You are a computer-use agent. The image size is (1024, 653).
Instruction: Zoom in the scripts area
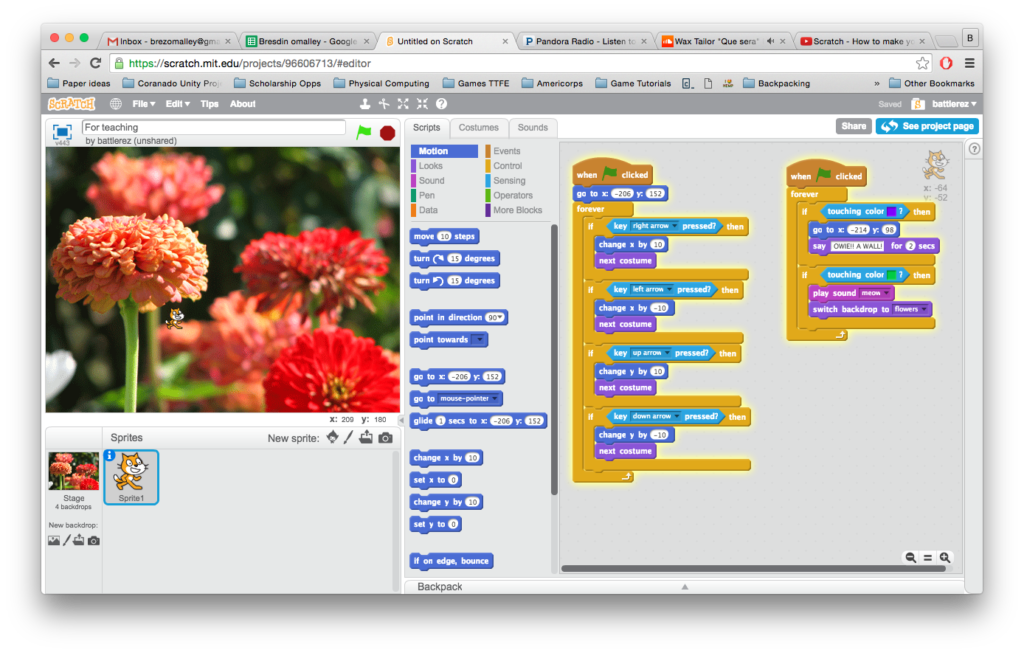[x=945, y=558]
